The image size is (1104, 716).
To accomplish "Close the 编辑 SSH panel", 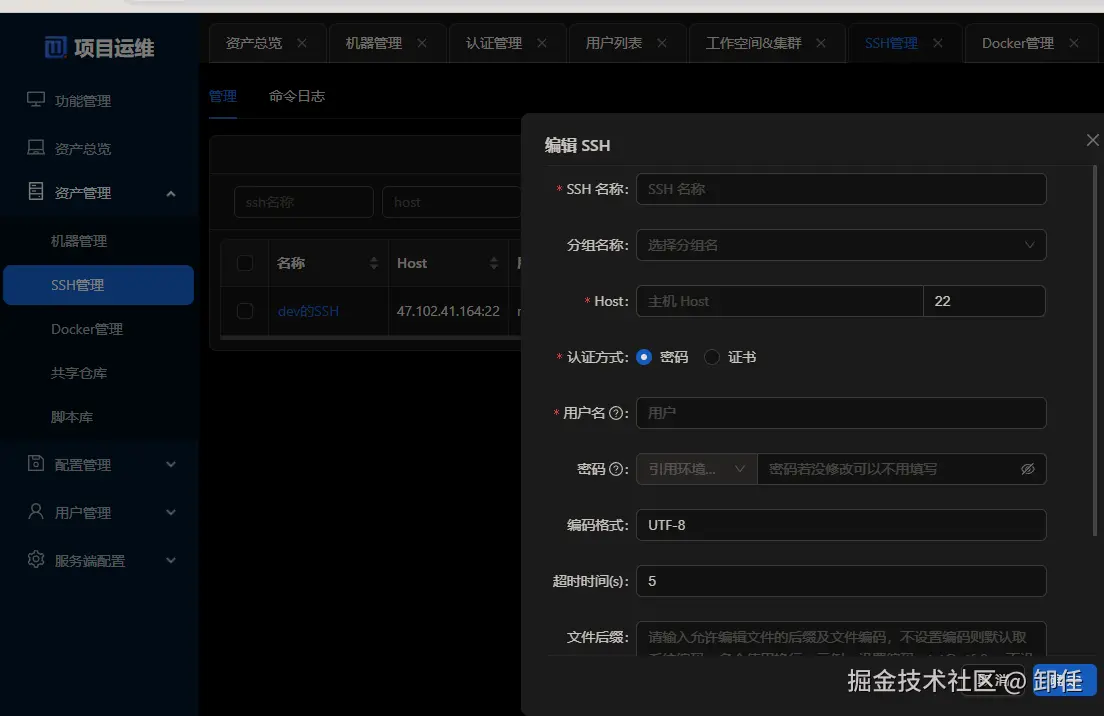I will (1092, 140).
